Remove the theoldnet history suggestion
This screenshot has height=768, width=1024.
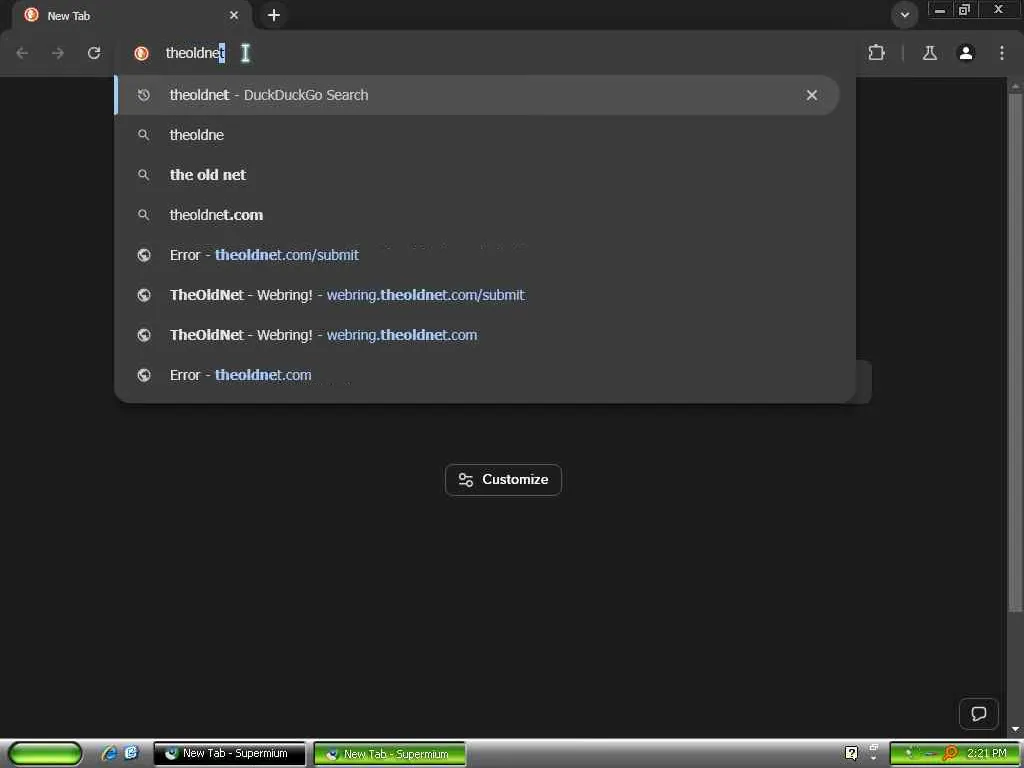tap(812, 95)
